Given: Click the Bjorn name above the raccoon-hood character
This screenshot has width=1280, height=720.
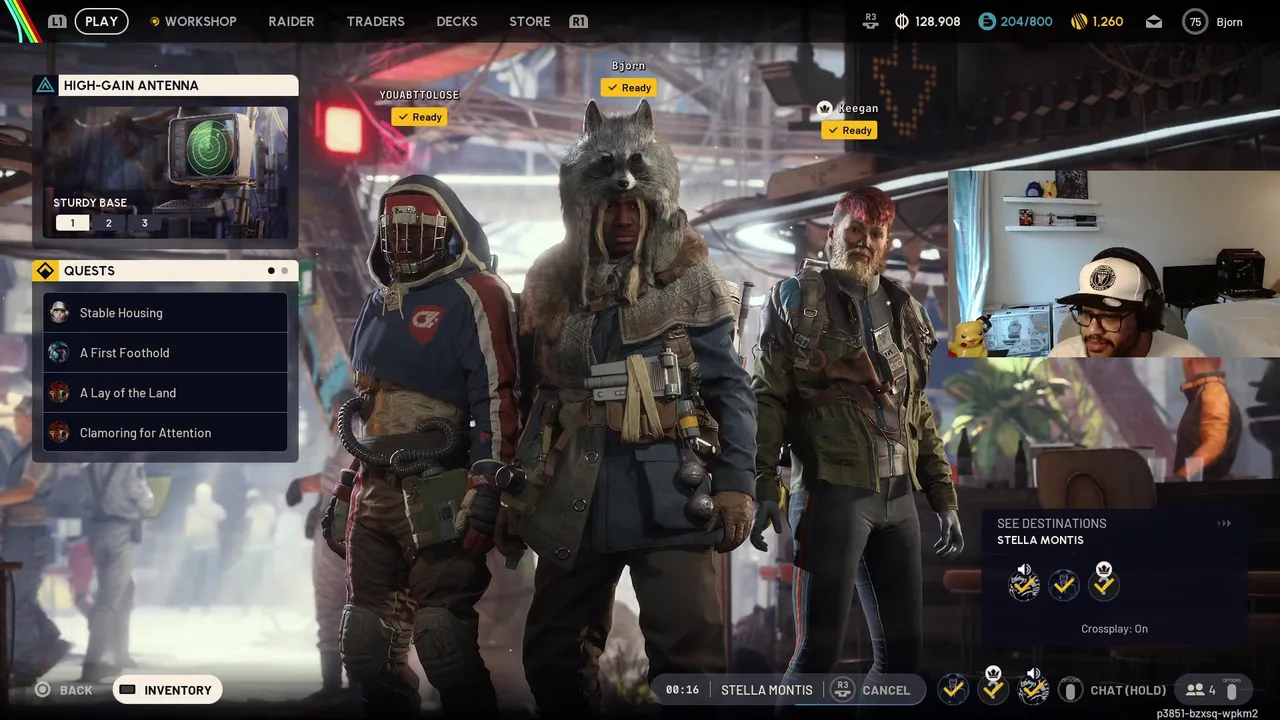Looking at the screenshot, I should pos(628,66).
